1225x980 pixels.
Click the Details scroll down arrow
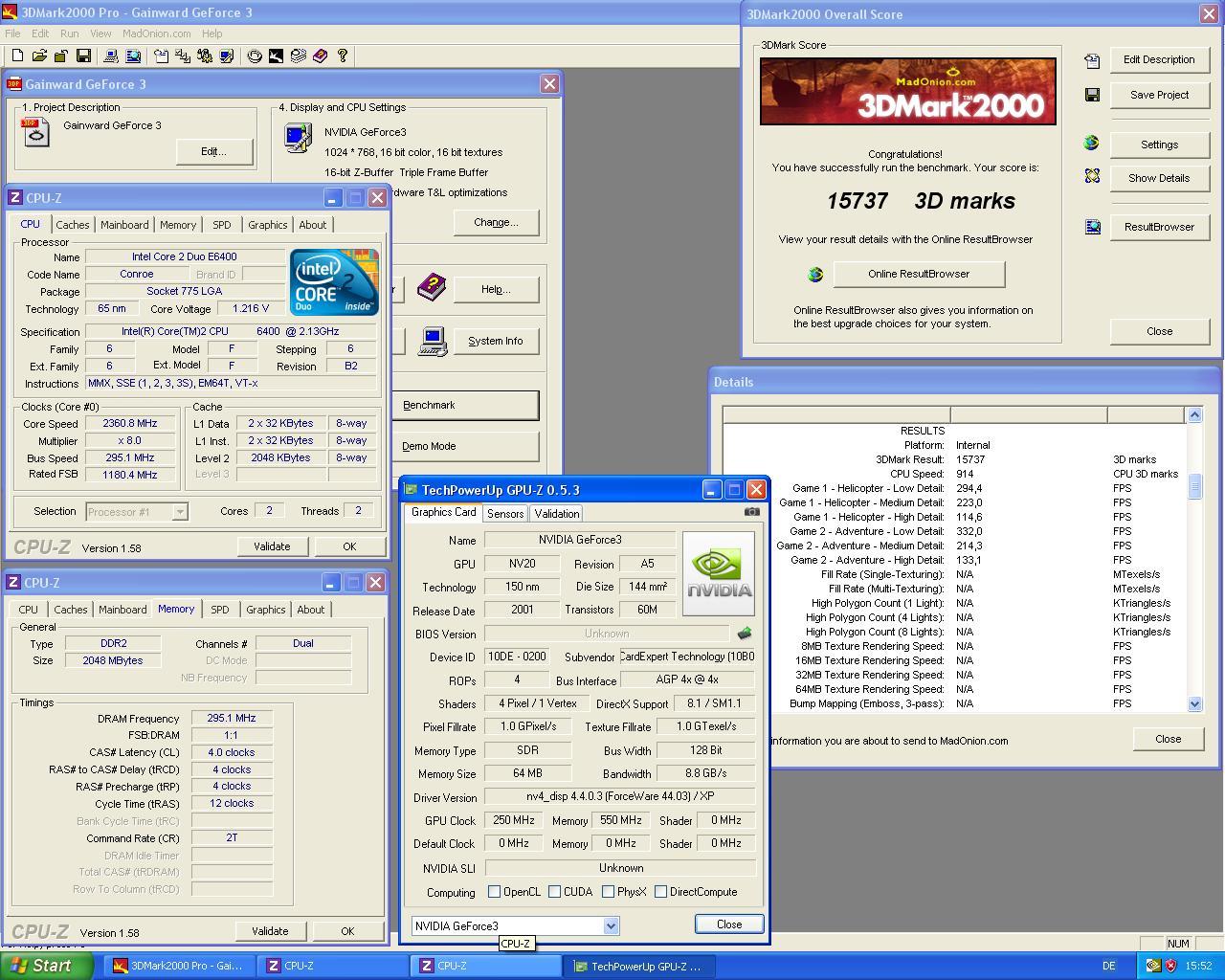point(1194,703)
